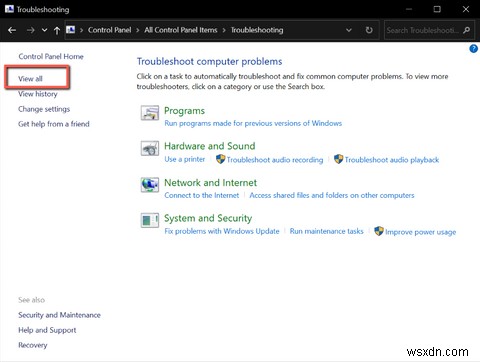The image size is (480, 362).
Task: Click Get help from a friend
Action: (54, 124)
